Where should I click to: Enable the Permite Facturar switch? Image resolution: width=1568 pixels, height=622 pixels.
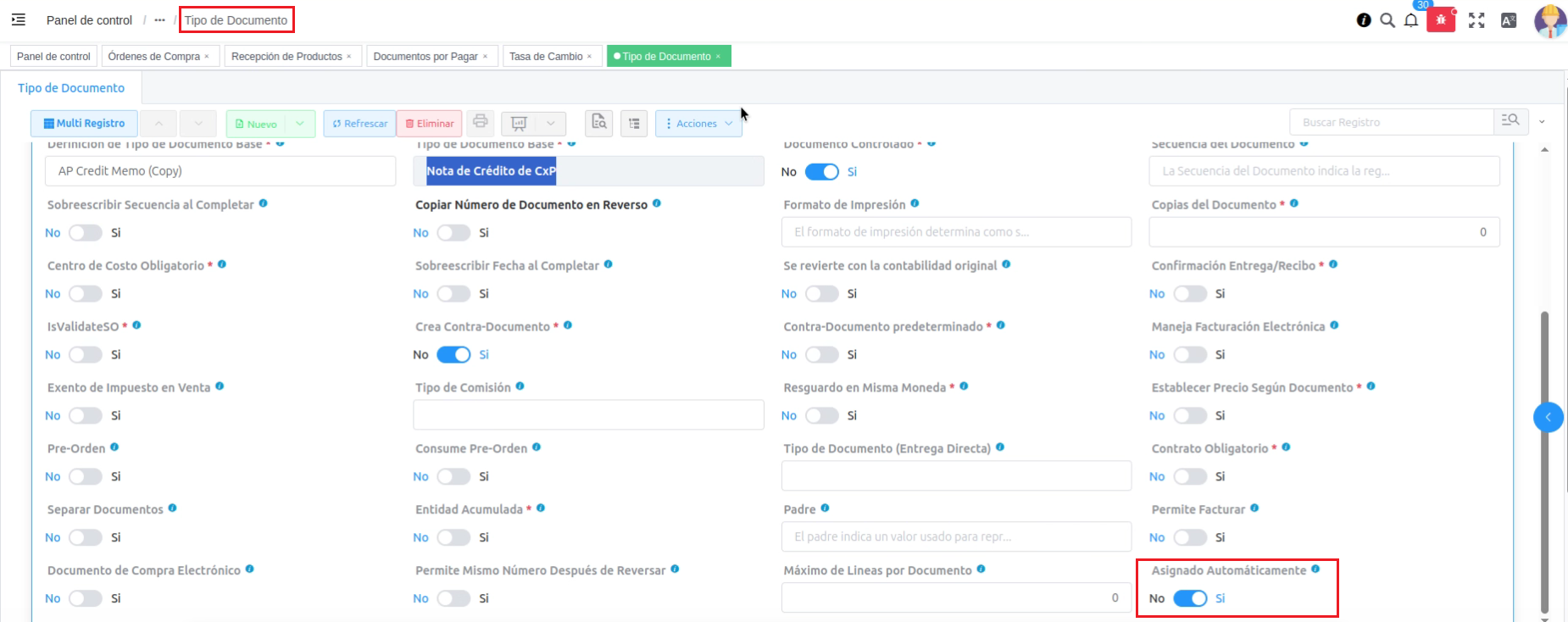(x=1190, y=537)
